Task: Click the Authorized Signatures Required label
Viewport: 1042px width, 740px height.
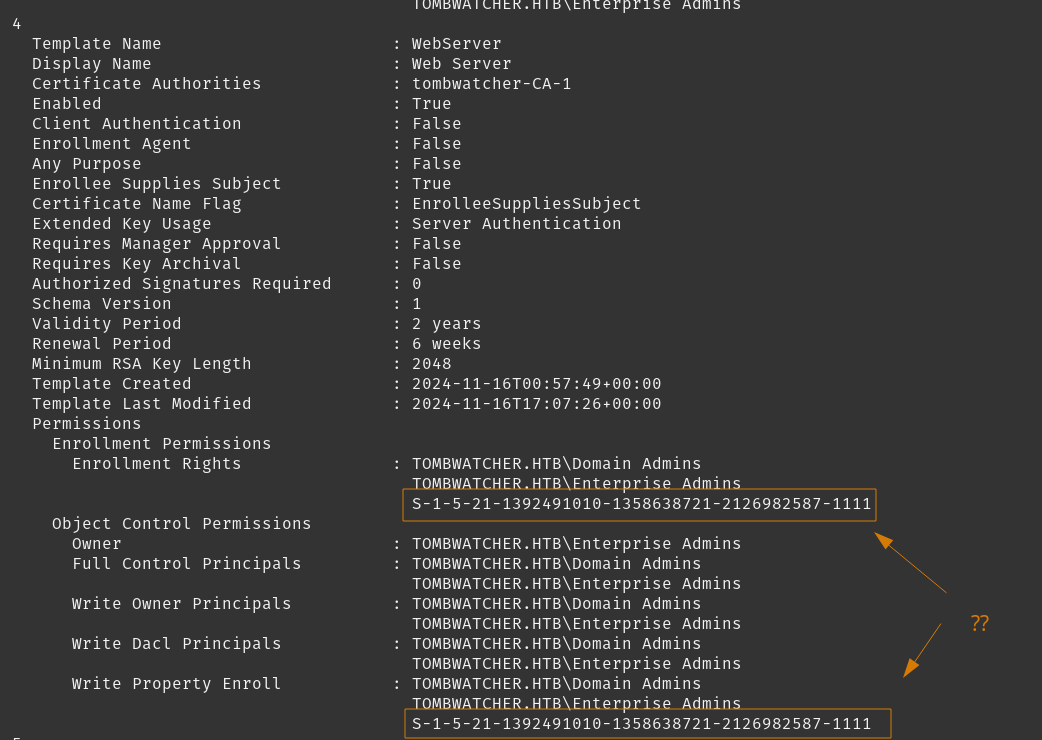Action: 182,284
